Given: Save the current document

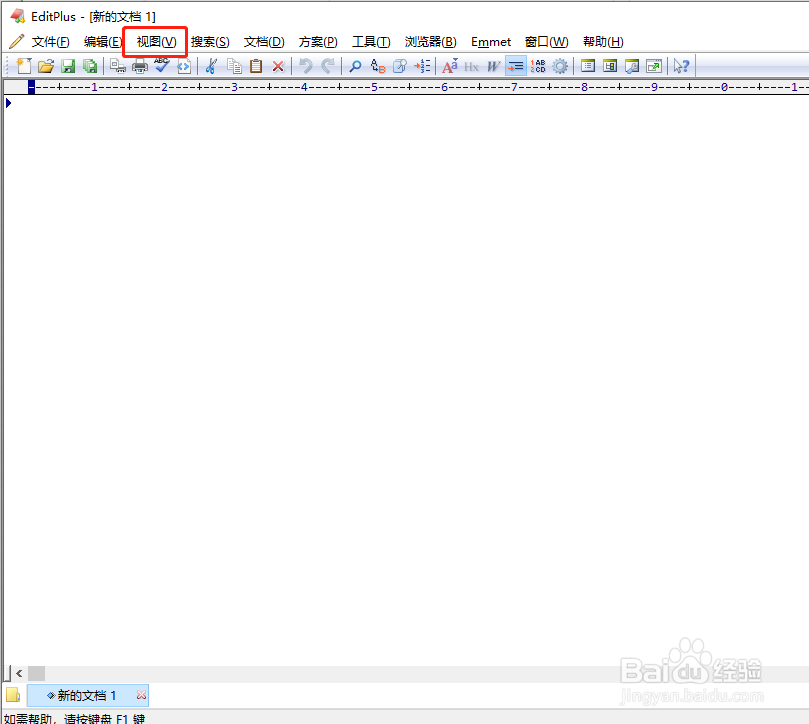Looking at the screenshot, I should [x=68, y=66].
